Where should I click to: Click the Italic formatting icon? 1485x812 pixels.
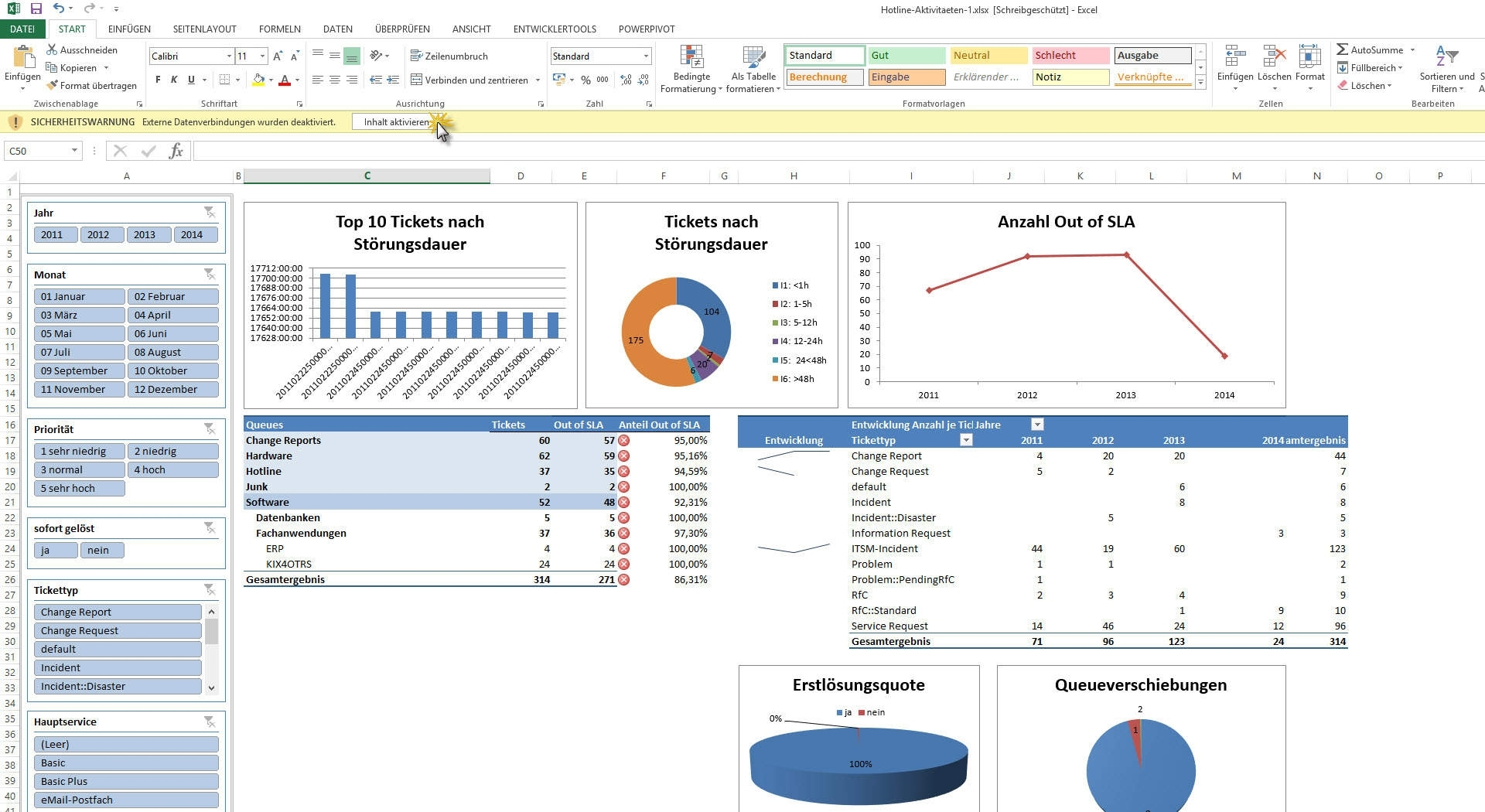click(x=174, y=80)
